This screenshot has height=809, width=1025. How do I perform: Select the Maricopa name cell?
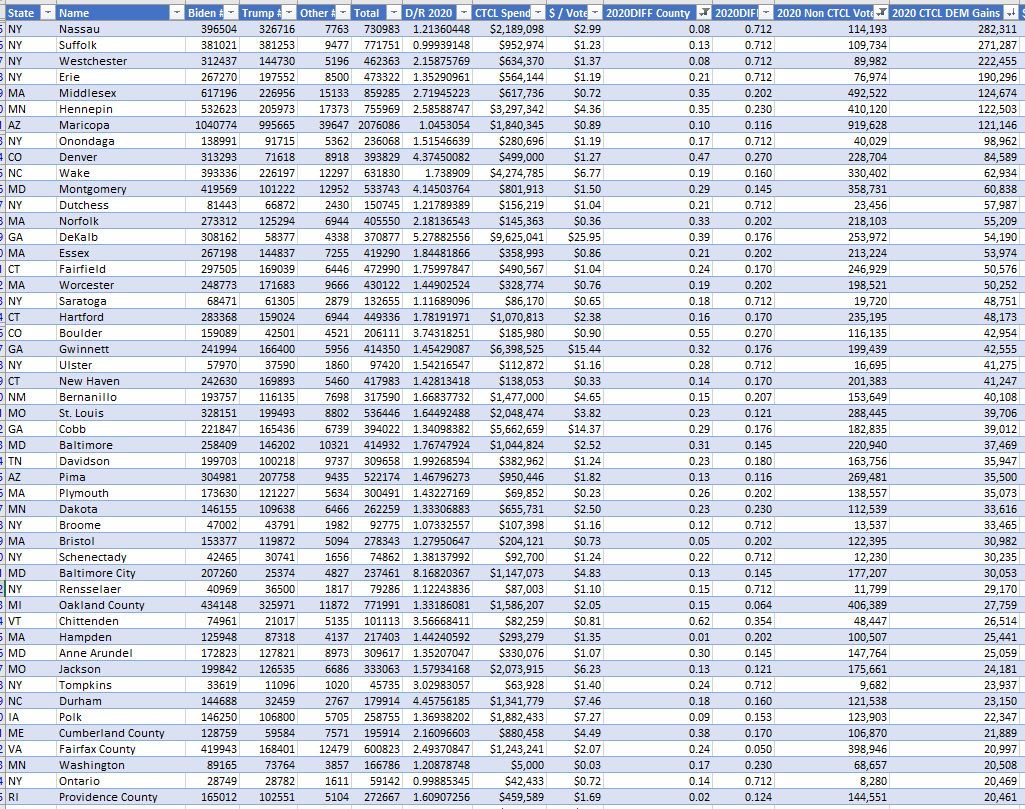[120, 125]
